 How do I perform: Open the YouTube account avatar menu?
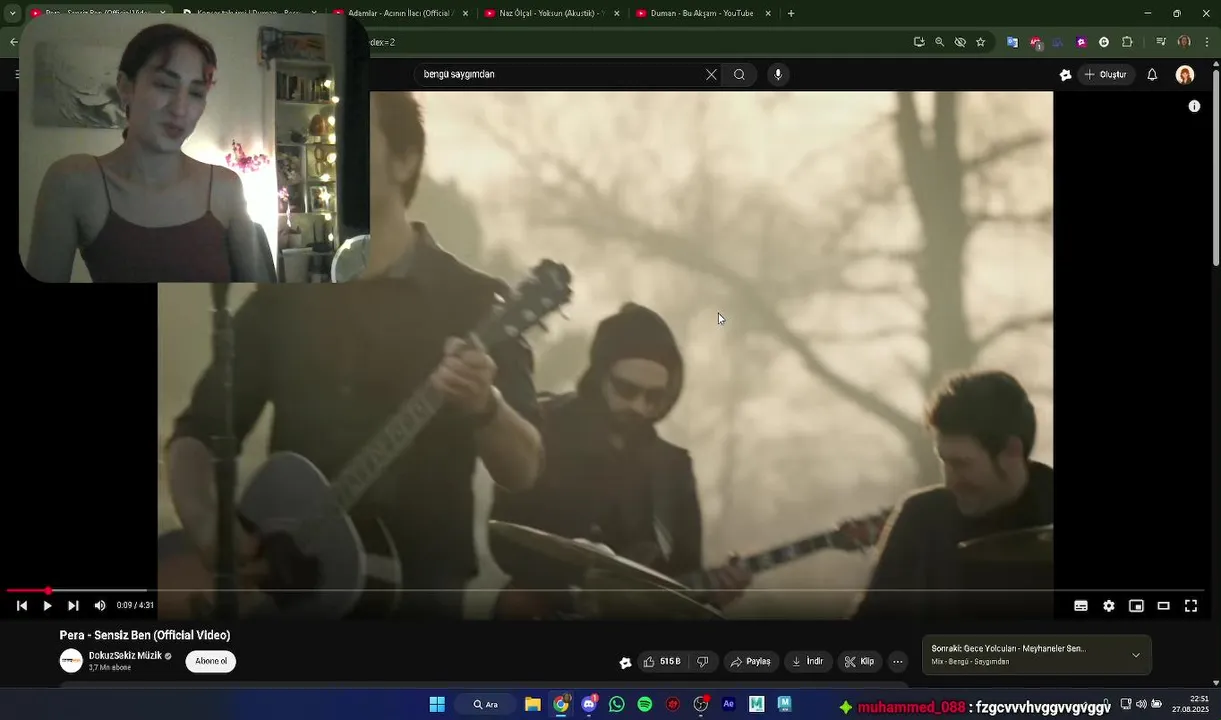tap(1185, 75)
